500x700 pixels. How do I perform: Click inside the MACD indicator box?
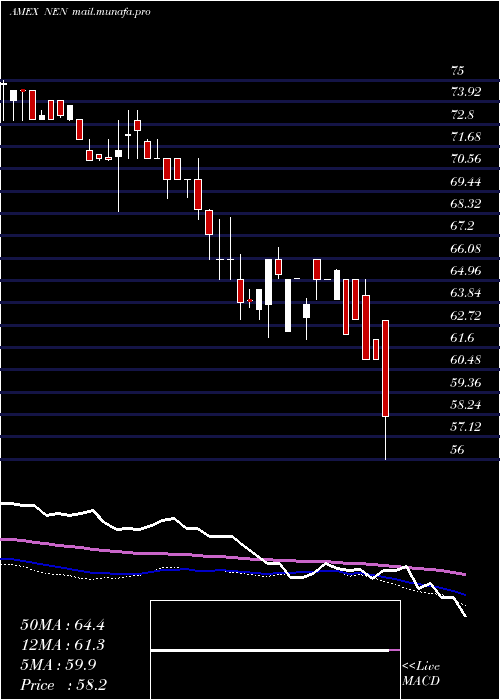coord(275,650)
